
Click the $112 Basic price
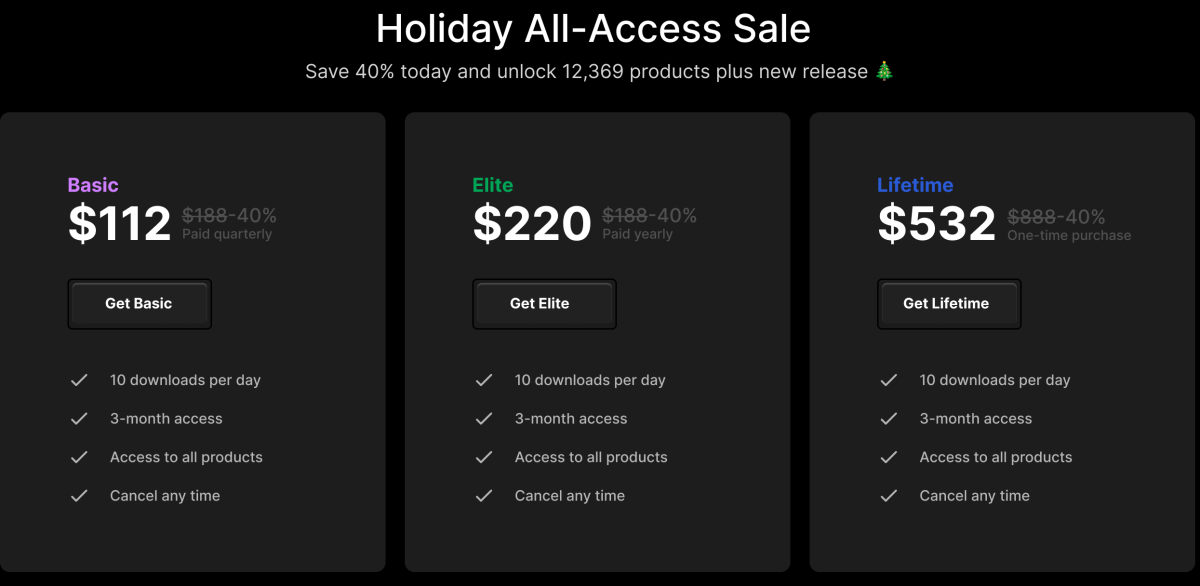120,224
